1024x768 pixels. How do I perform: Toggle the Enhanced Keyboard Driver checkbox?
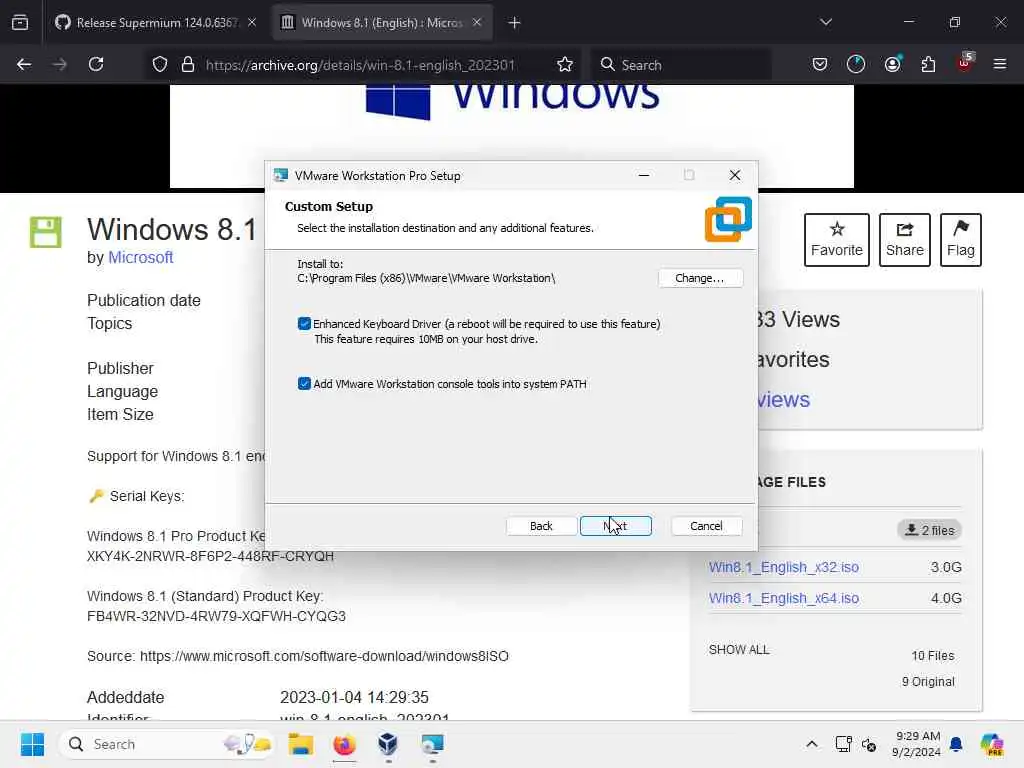tap(304, 324)
